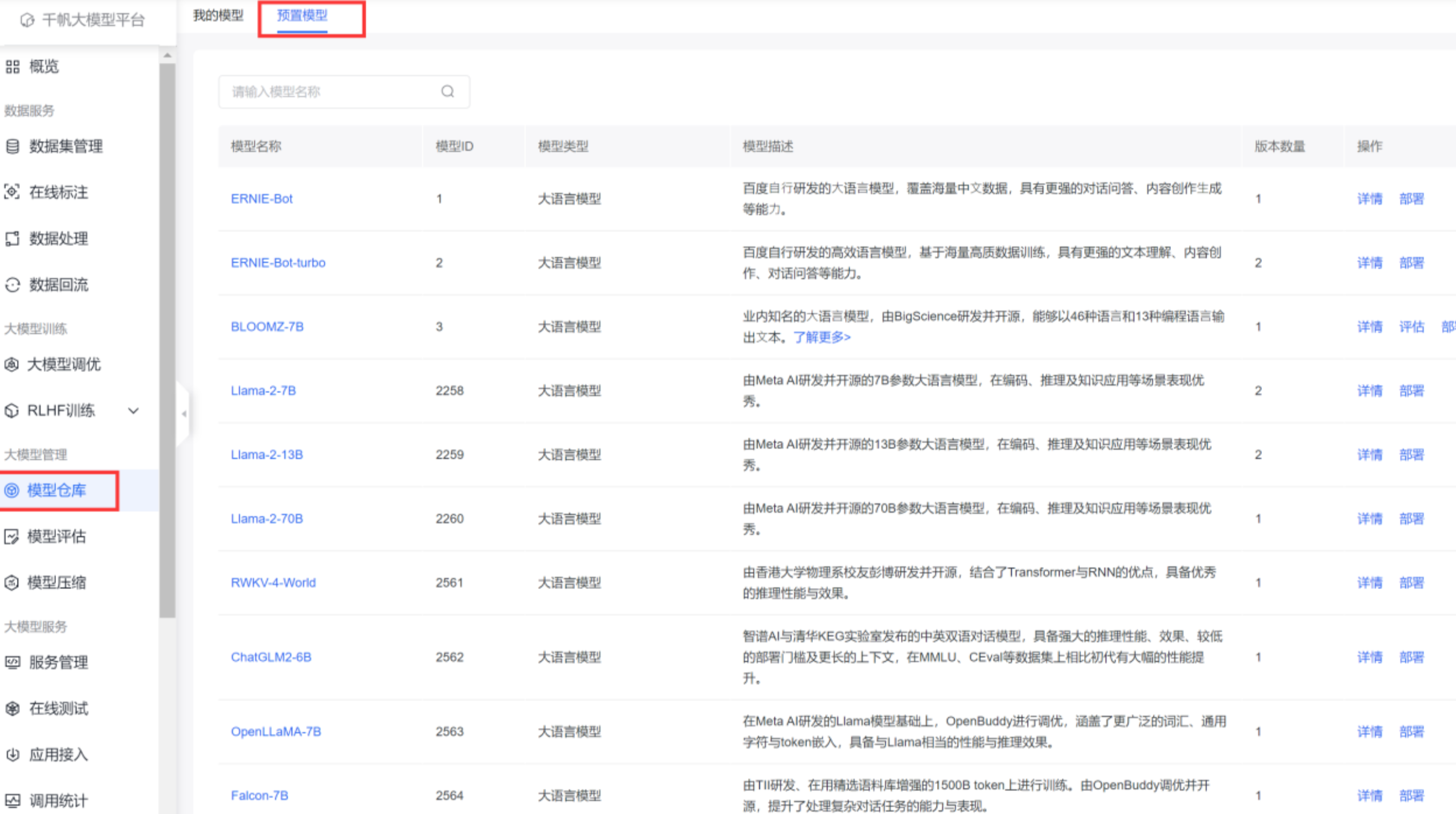Select the 预置模型 tab
This screenshot has height=814, width=1456.
pyautogui.click(x=302, y=15)
